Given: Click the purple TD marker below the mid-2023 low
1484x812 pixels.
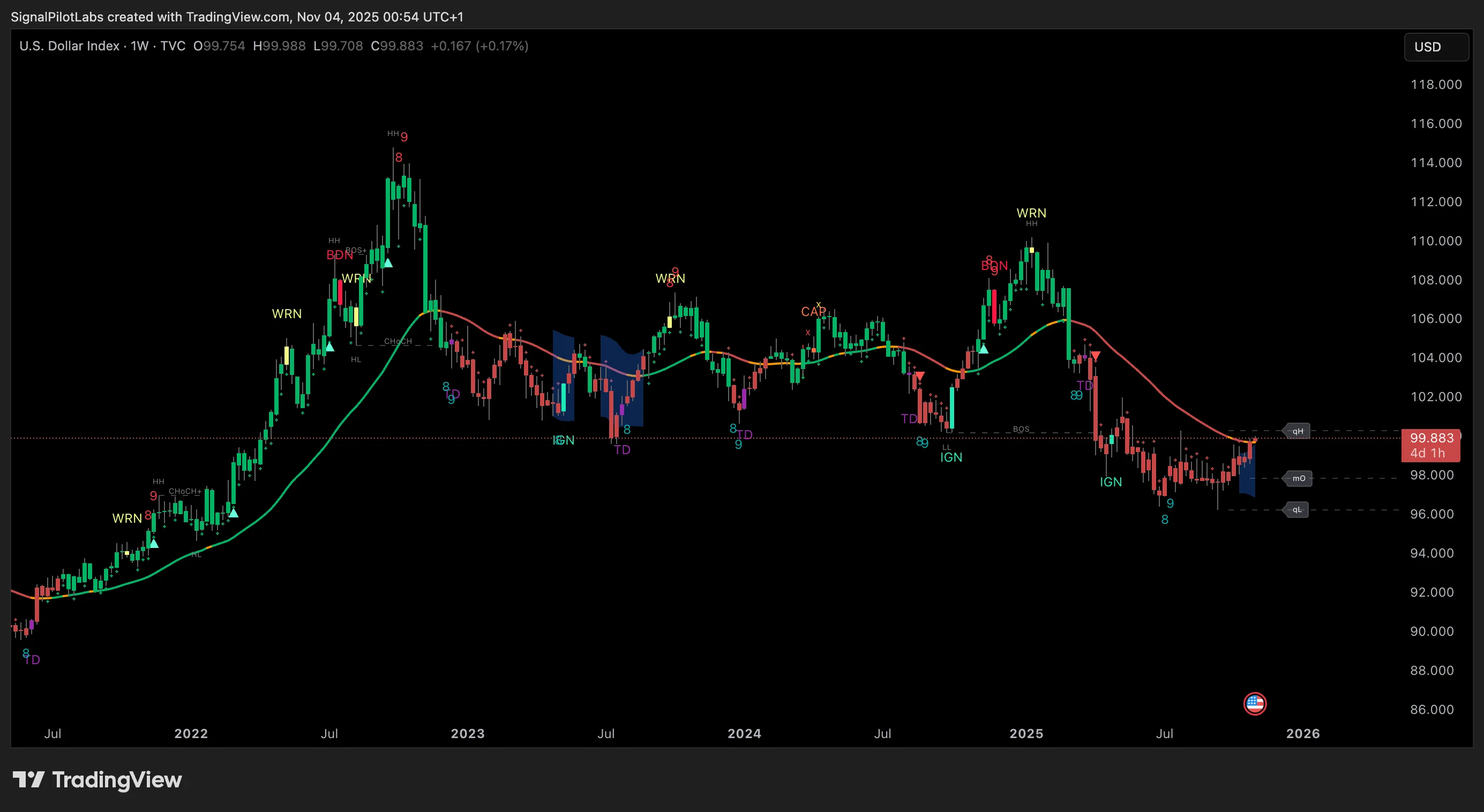Looking at the screenshot, I should click(621, 450).
